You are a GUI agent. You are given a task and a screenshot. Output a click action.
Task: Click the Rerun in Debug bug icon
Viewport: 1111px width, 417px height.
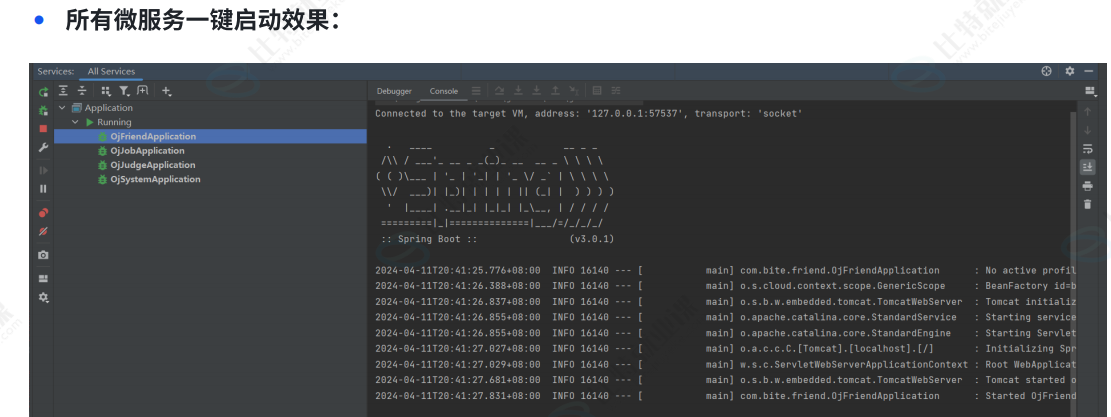pos(43,110)
